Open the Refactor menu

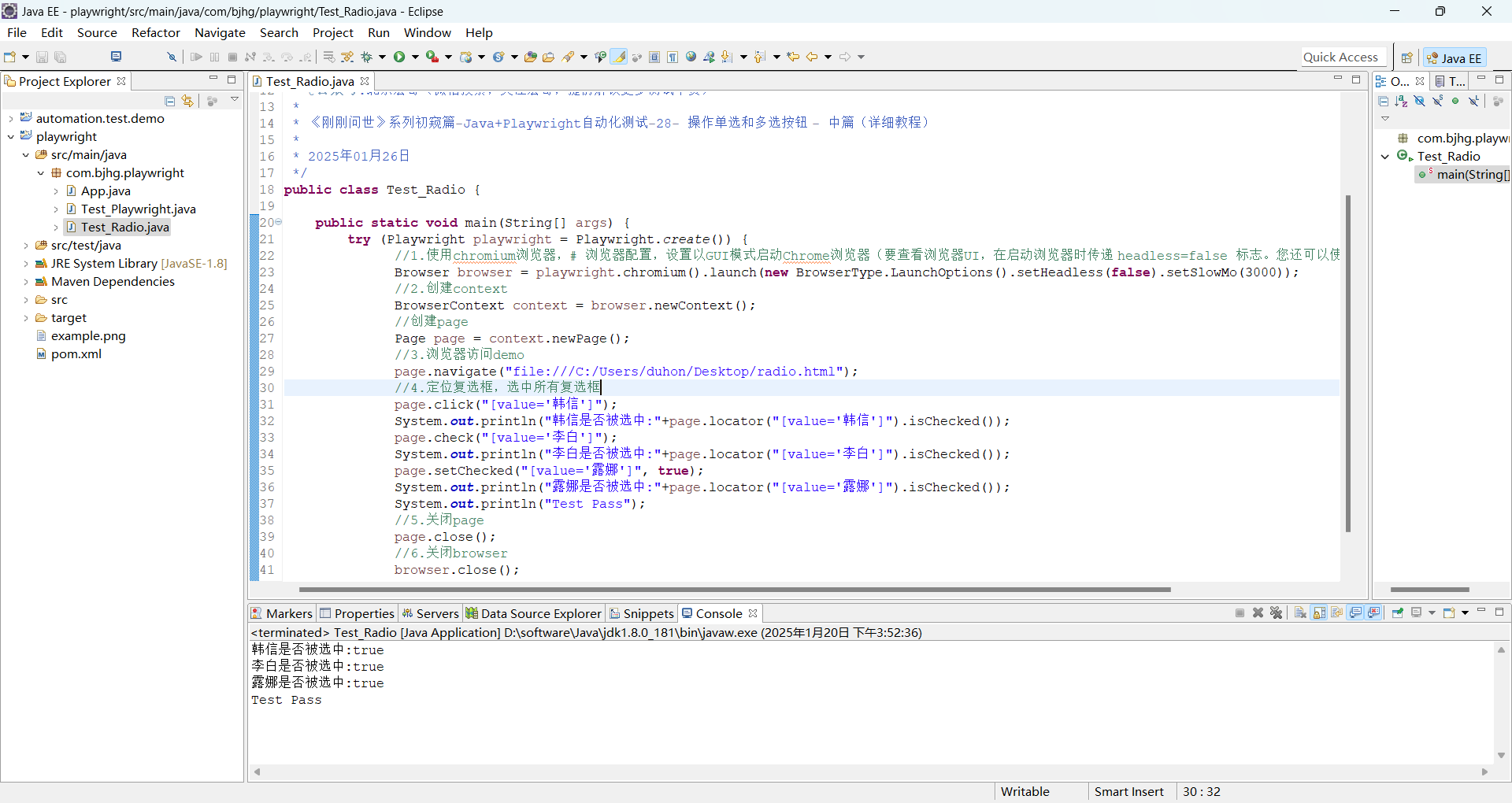(155, 32)
